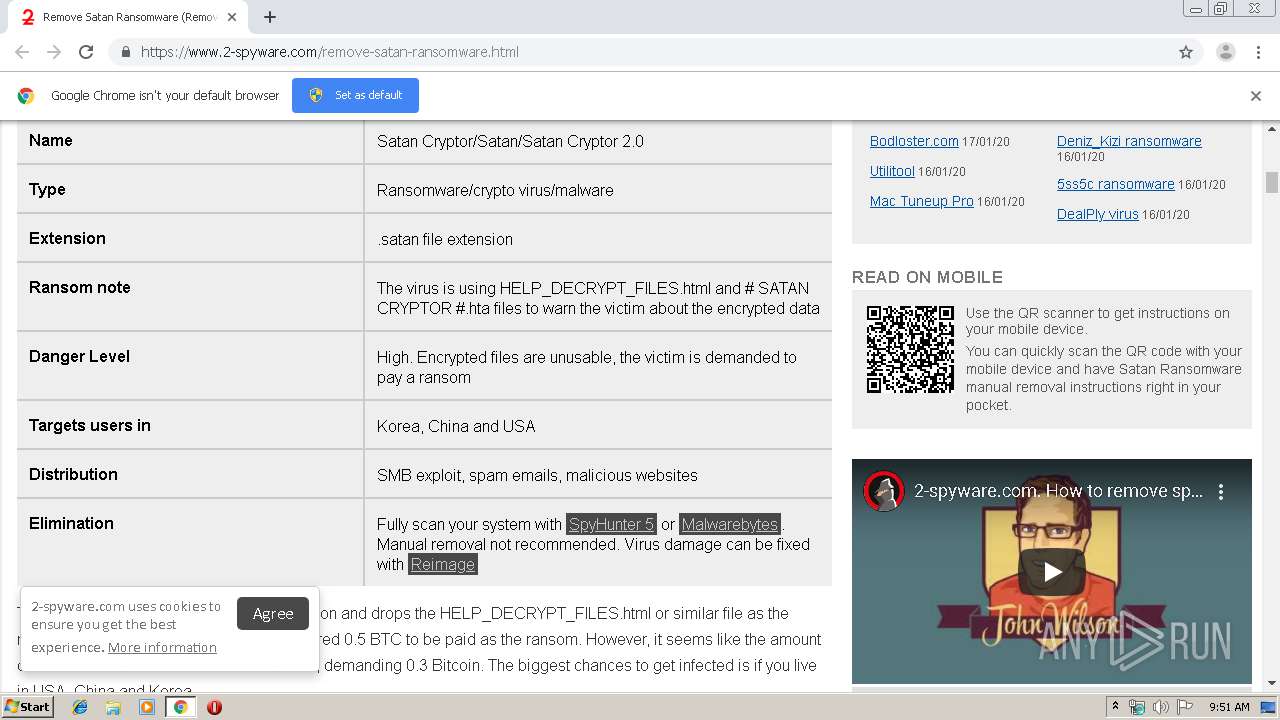Open Windows Explorer folder in taskbar
The height and width of the screenshot is (720, 1280).
[113, 707]
